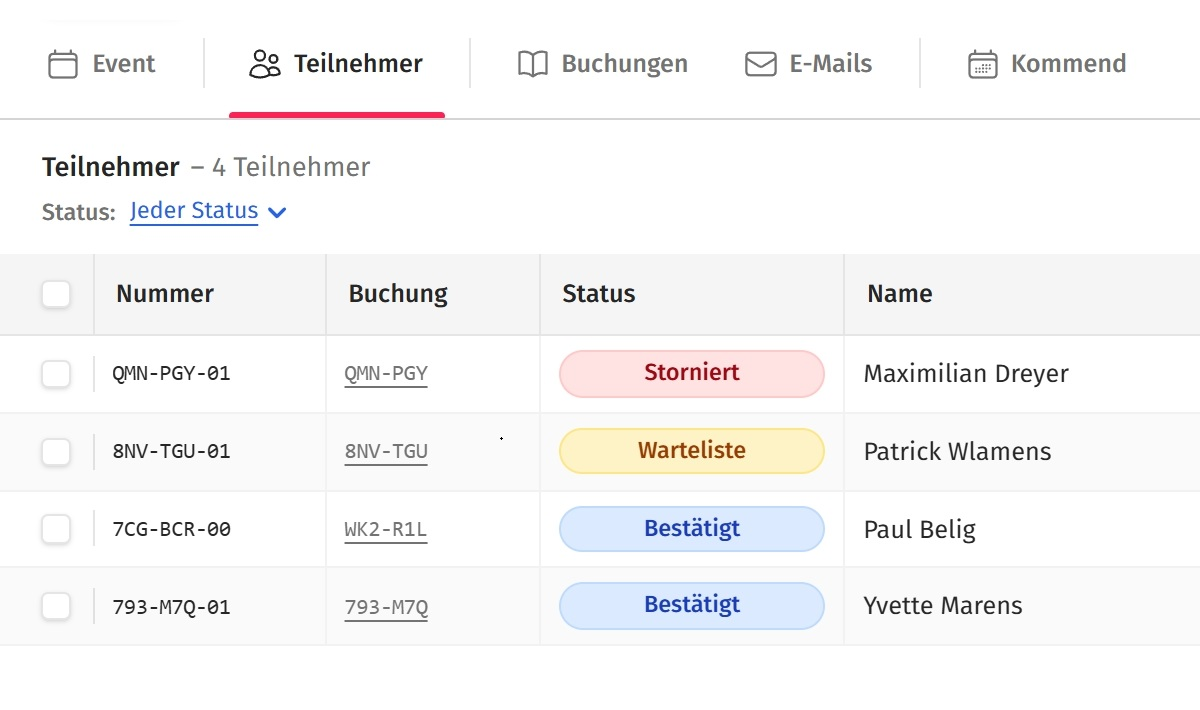Check the checkbox for Maximilian Dreyer's row
This screenshot has height=710, width=1200.
click(x=55, y=373)
